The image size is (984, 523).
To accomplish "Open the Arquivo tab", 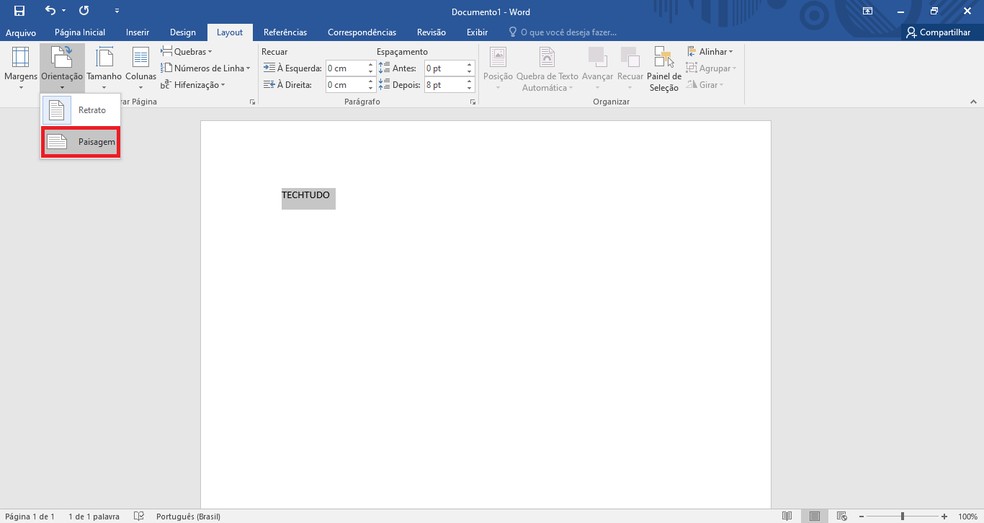I will (x=21, y=32).
